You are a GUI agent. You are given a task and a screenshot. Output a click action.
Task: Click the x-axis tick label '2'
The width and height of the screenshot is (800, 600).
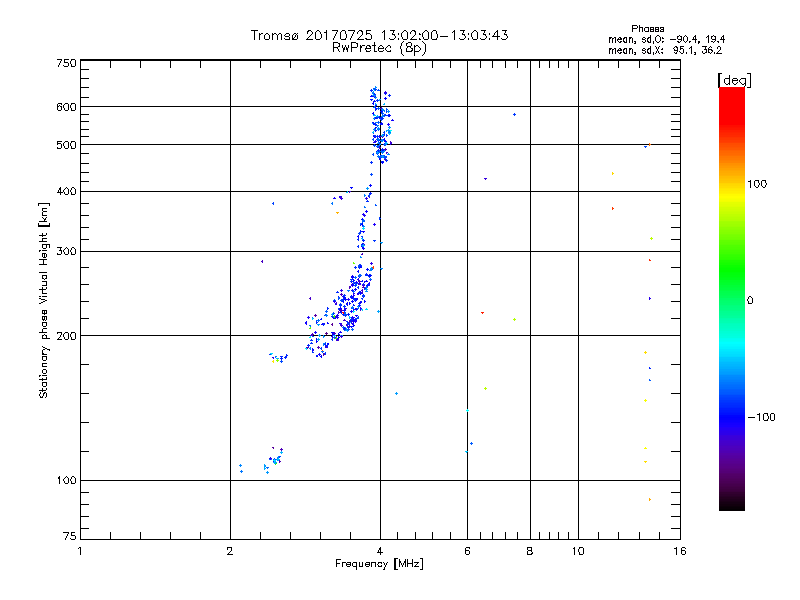click(230, 551)
